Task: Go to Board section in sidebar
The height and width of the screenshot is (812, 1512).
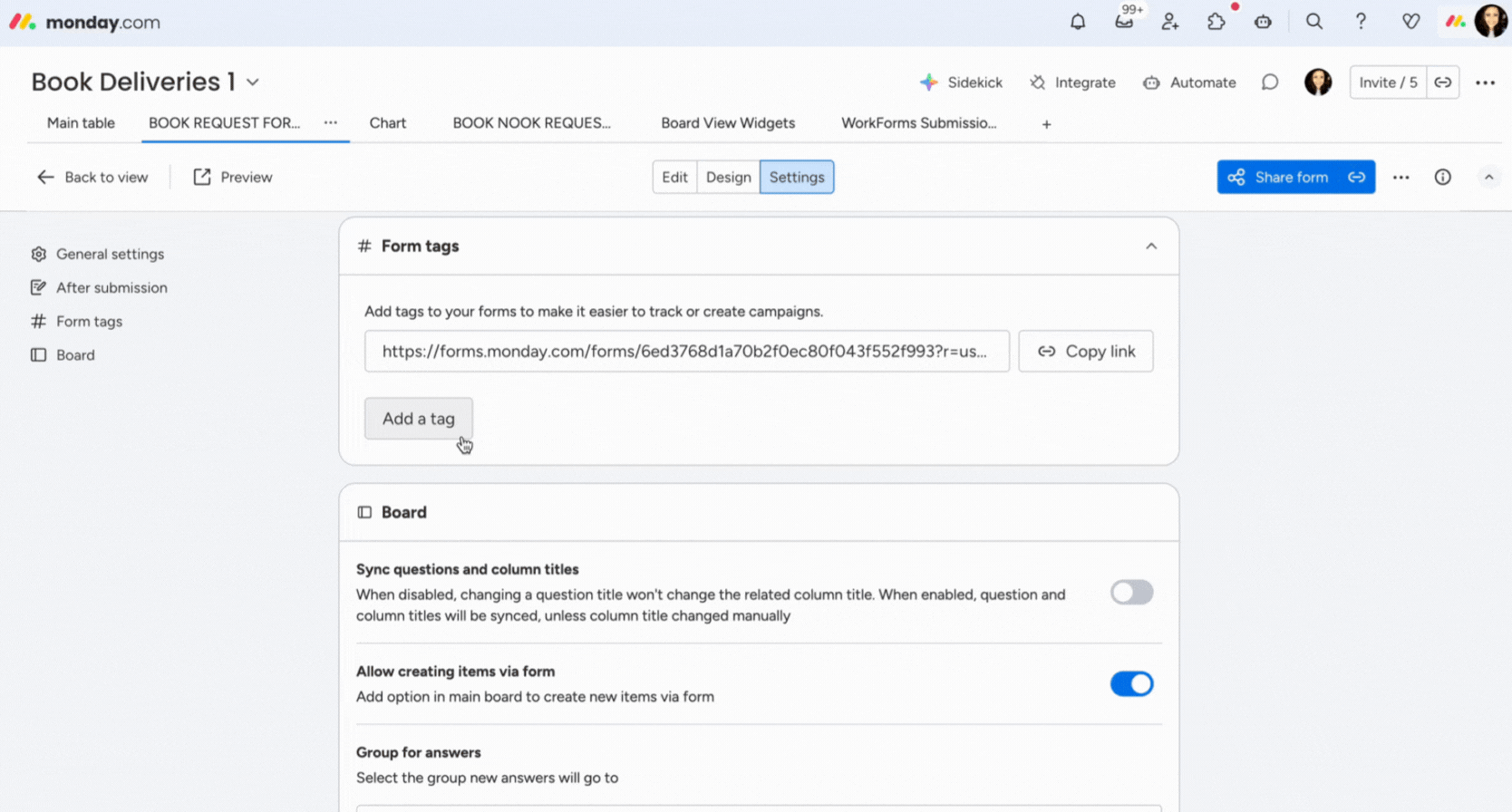Action: point(63,355)
